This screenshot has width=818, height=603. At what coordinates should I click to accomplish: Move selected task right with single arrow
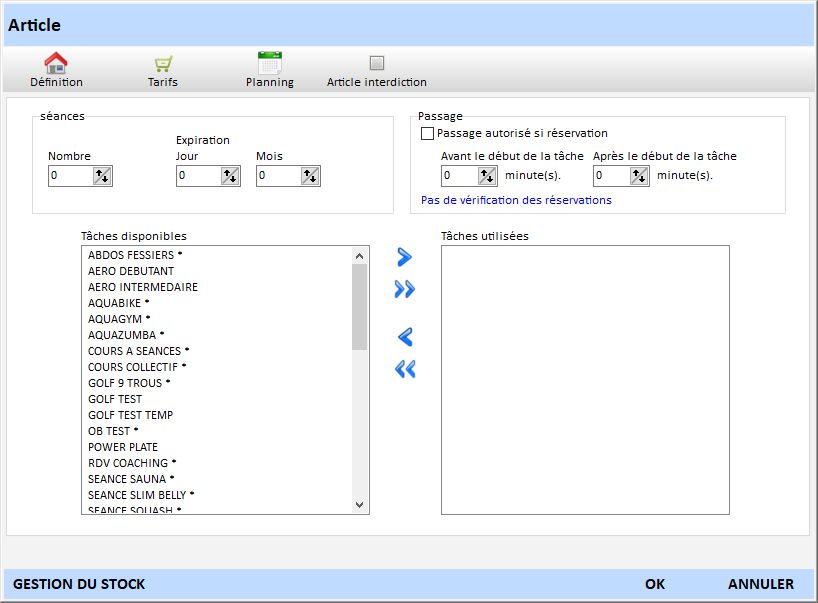coord(404,257)
